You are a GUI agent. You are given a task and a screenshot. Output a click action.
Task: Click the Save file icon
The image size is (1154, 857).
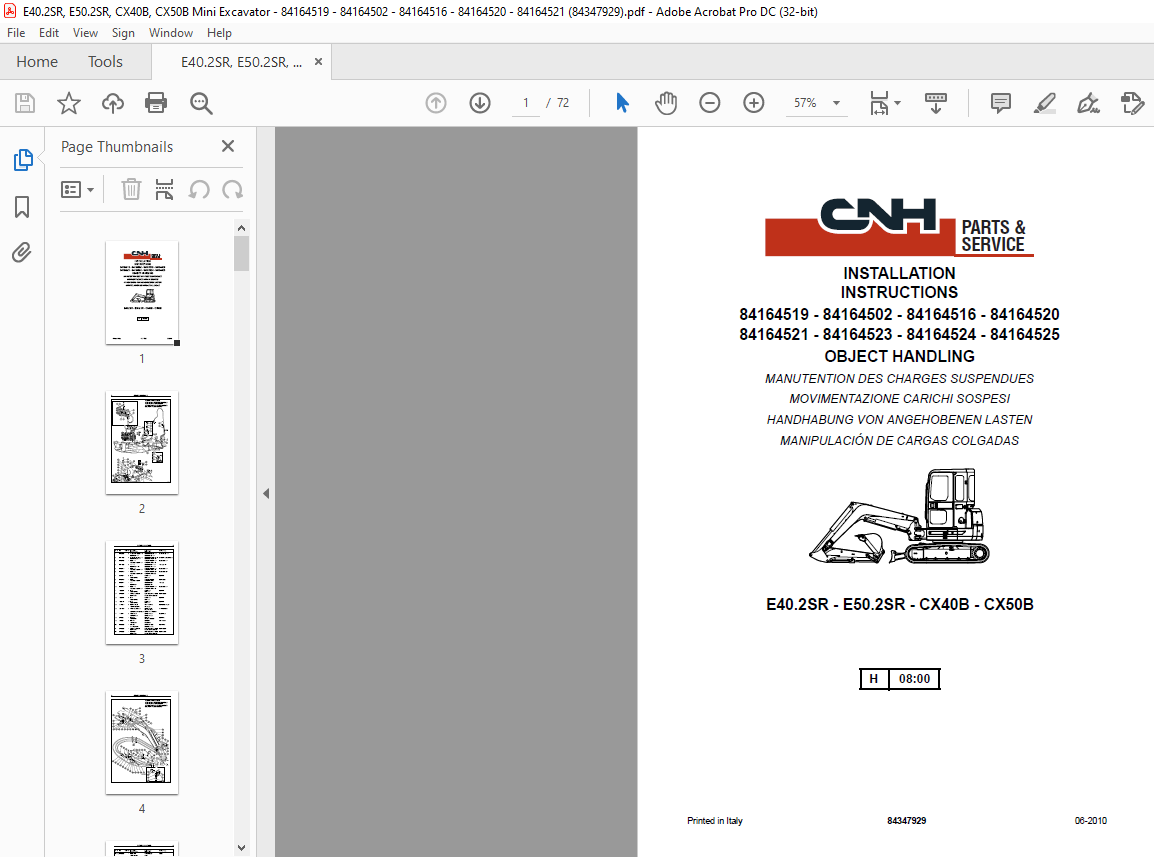25,103
